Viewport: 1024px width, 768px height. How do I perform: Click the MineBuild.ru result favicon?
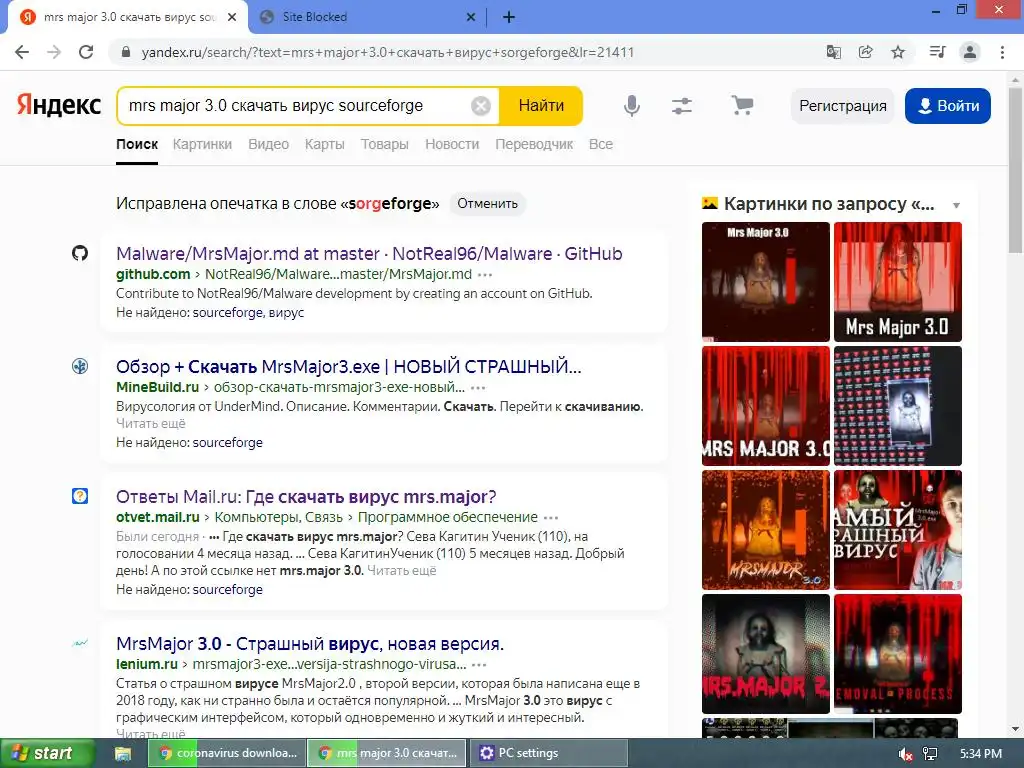click(80, 366)
